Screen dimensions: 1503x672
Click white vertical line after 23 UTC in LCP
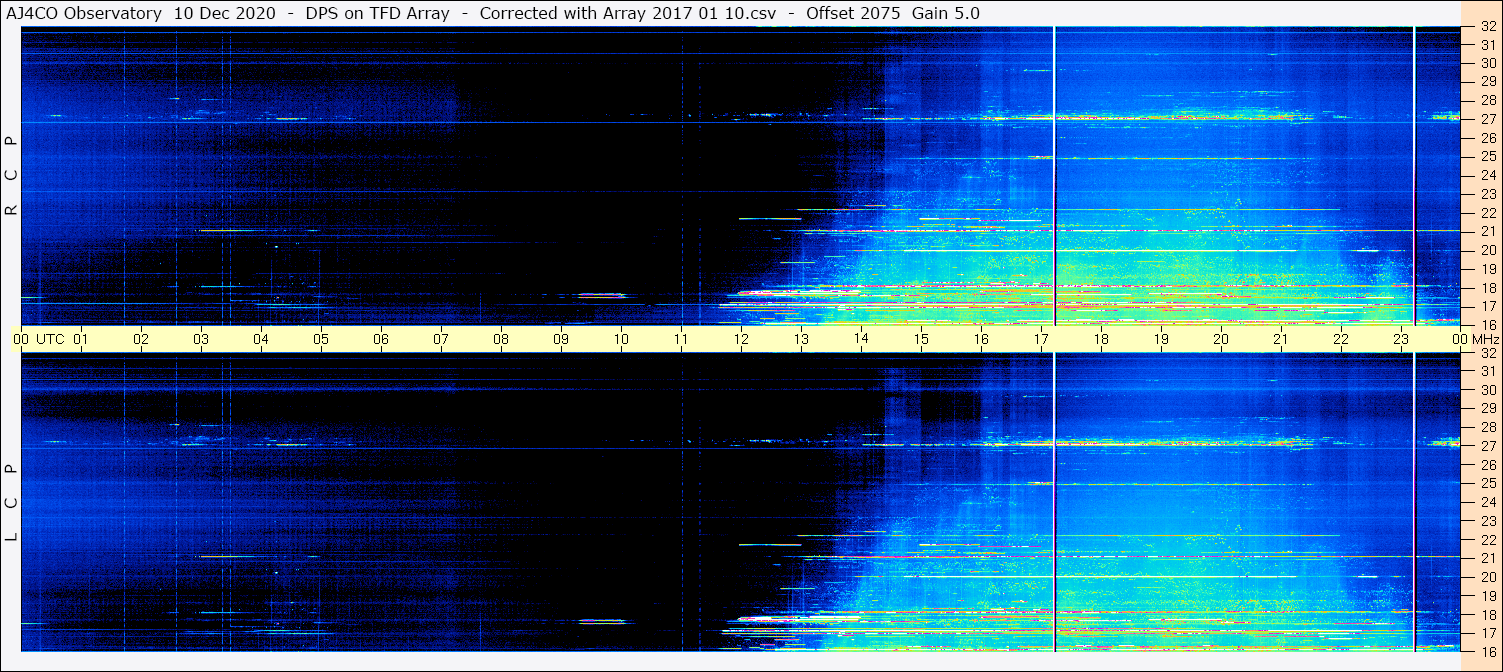(1414, 502)
